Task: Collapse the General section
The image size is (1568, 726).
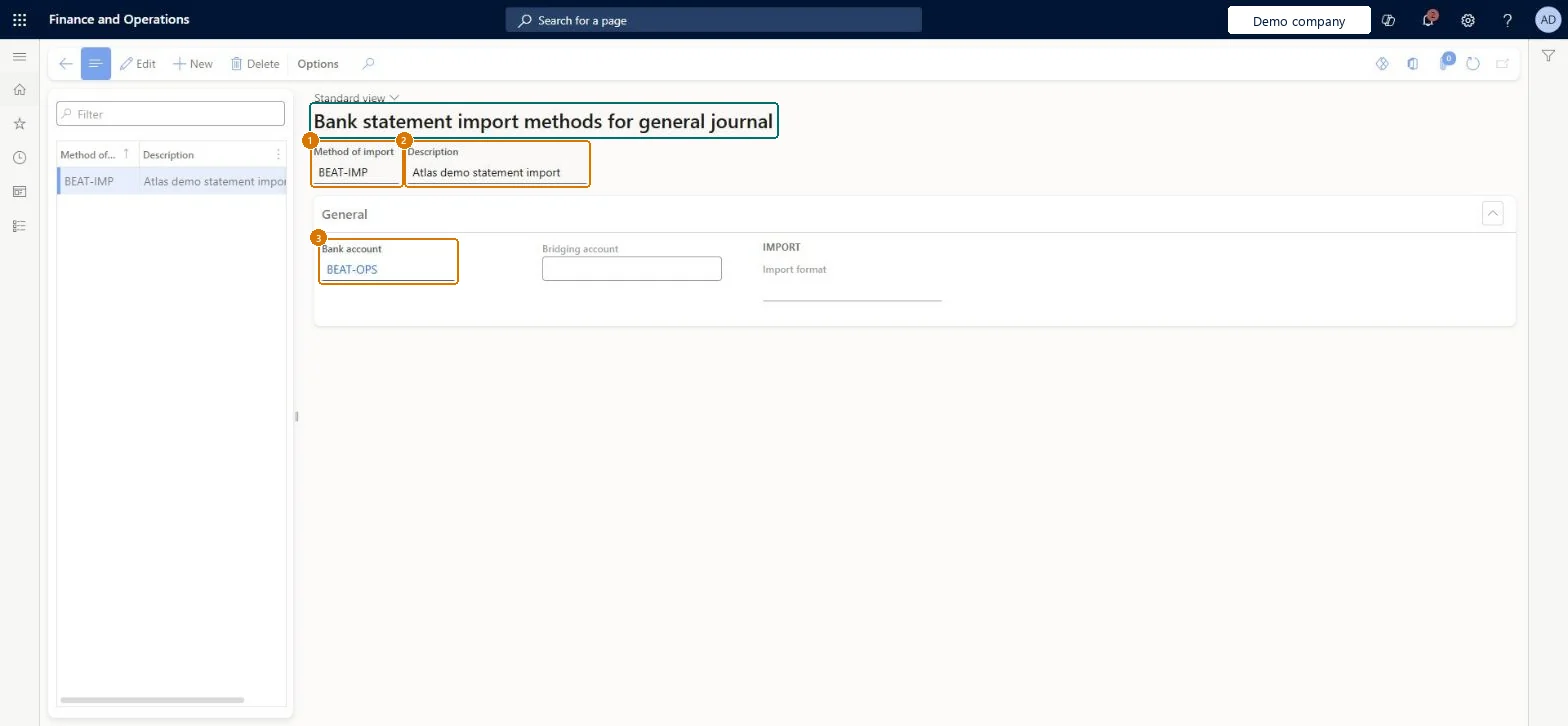Action: (x=1492, y=213)
